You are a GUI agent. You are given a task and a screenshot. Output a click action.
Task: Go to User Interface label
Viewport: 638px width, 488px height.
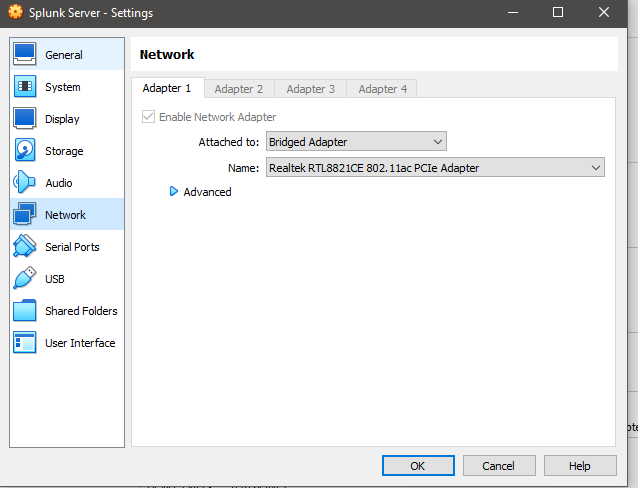(80, 343)
